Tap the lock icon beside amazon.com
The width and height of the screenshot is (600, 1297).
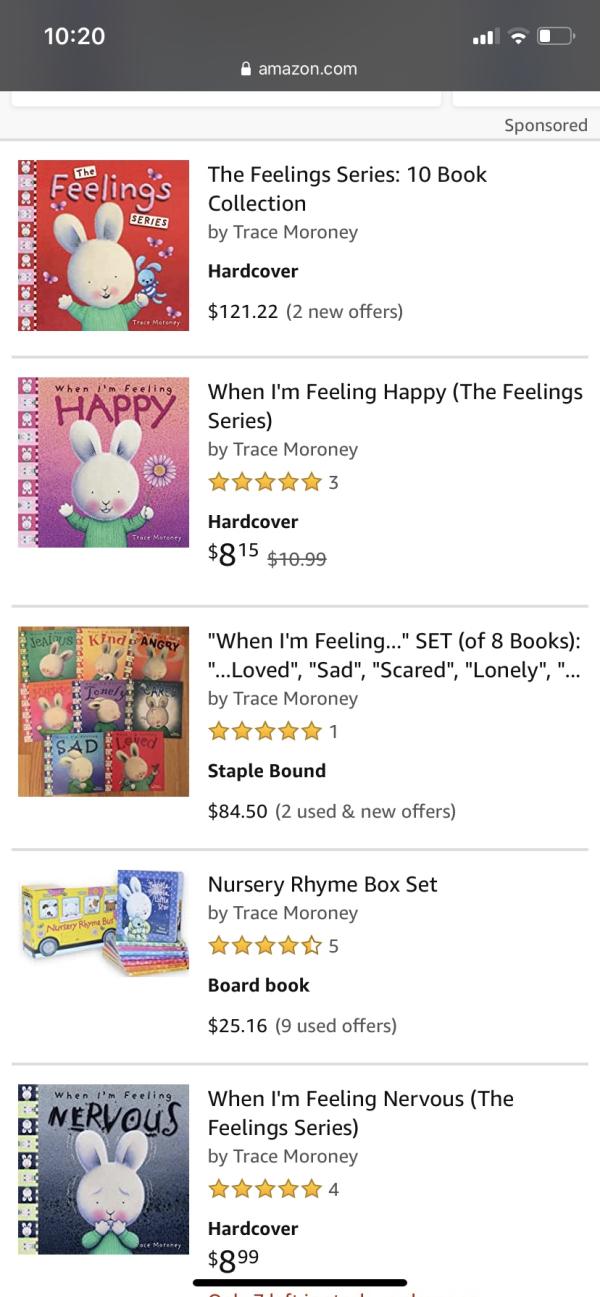(x=246, y=69)
